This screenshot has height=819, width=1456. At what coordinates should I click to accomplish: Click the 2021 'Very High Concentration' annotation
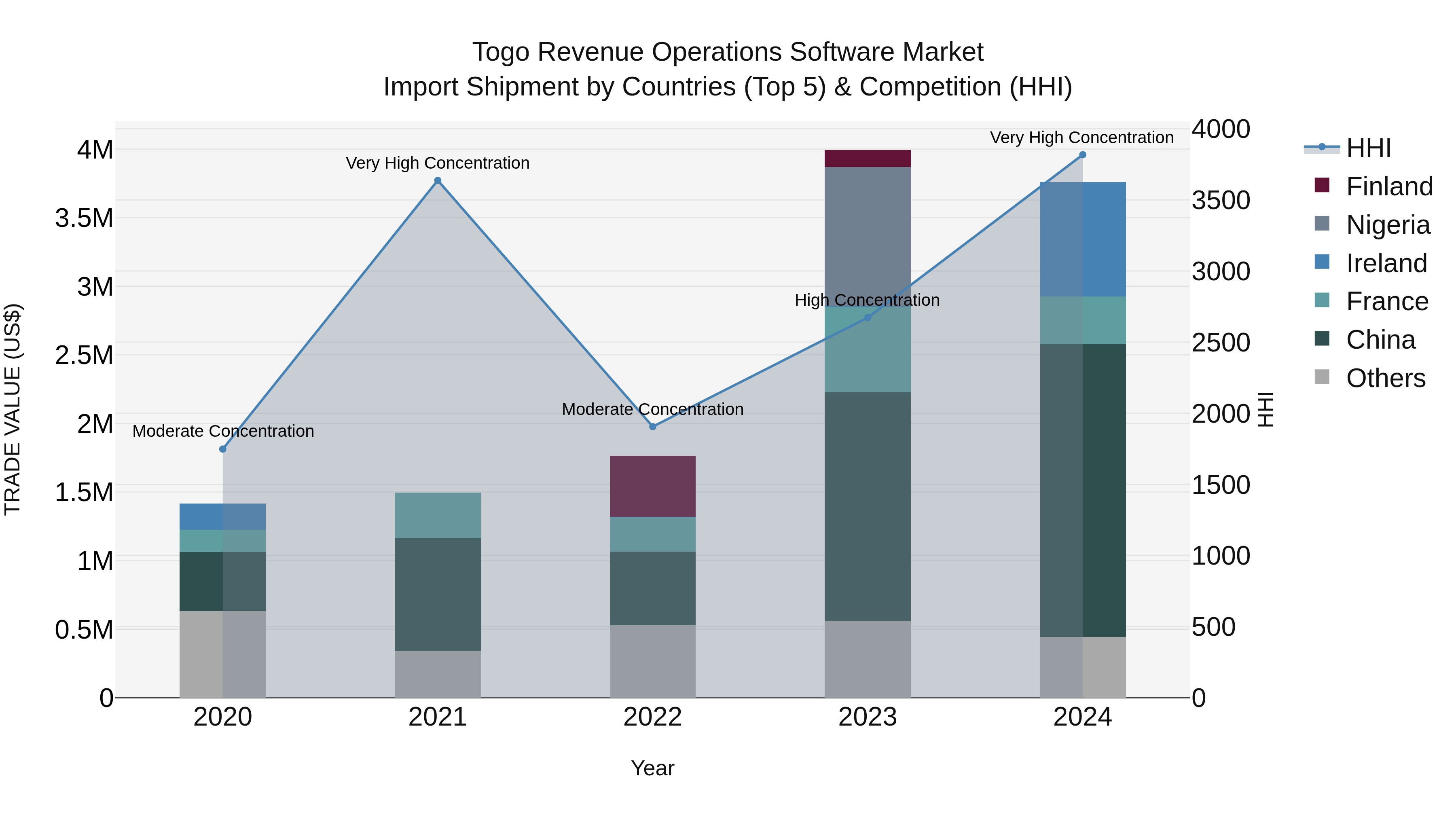tap(438, 163)
